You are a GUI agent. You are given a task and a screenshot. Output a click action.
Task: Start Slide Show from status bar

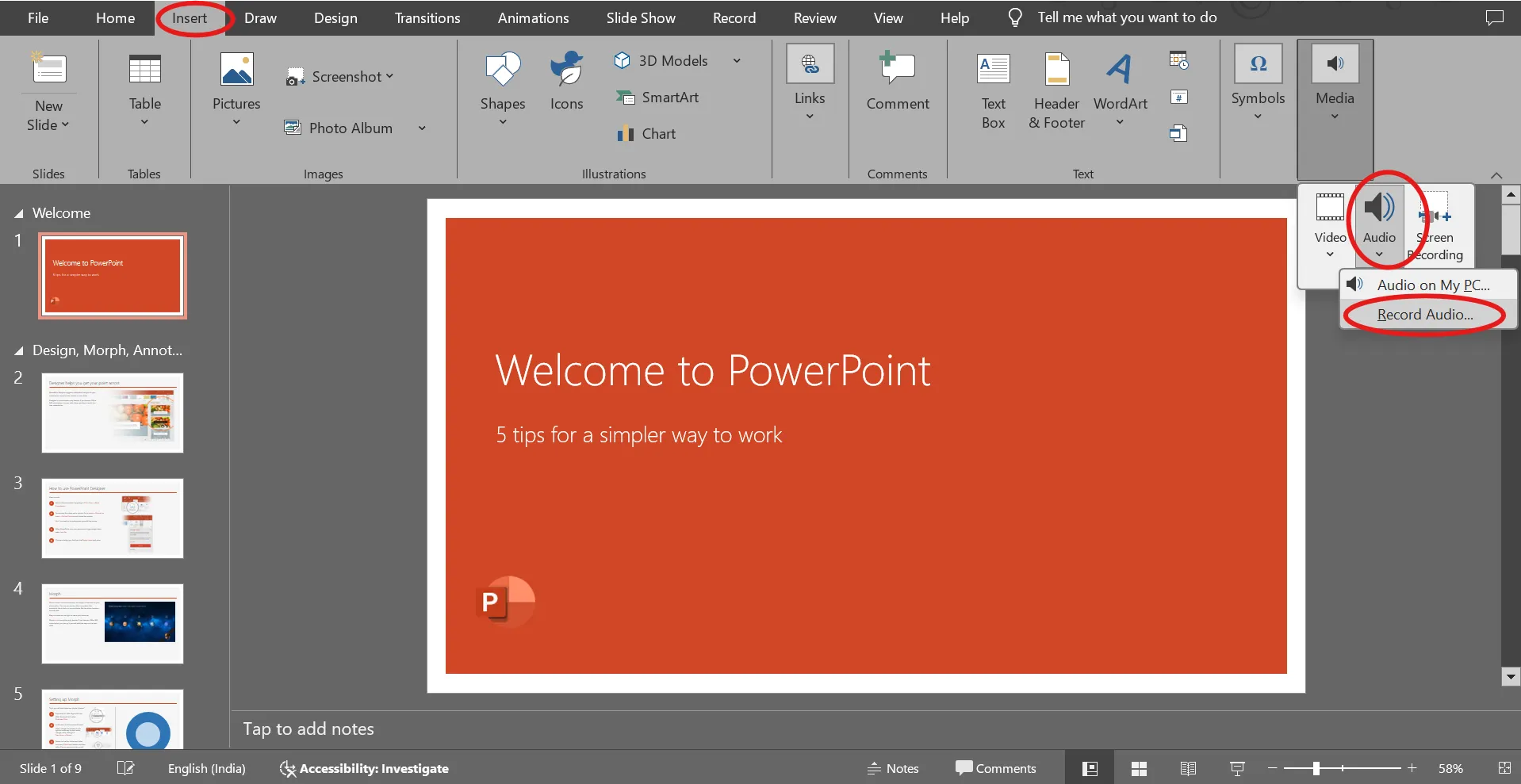click(1237, 768)
